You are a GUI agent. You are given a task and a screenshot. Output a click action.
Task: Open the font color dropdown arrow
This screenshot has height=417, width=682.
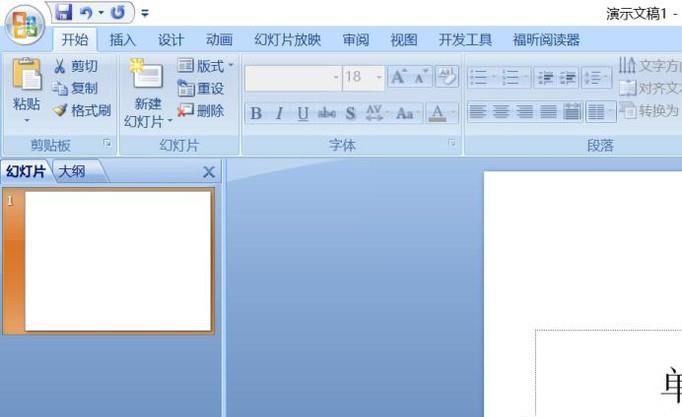pyautogui.click(x=453, y=113)
